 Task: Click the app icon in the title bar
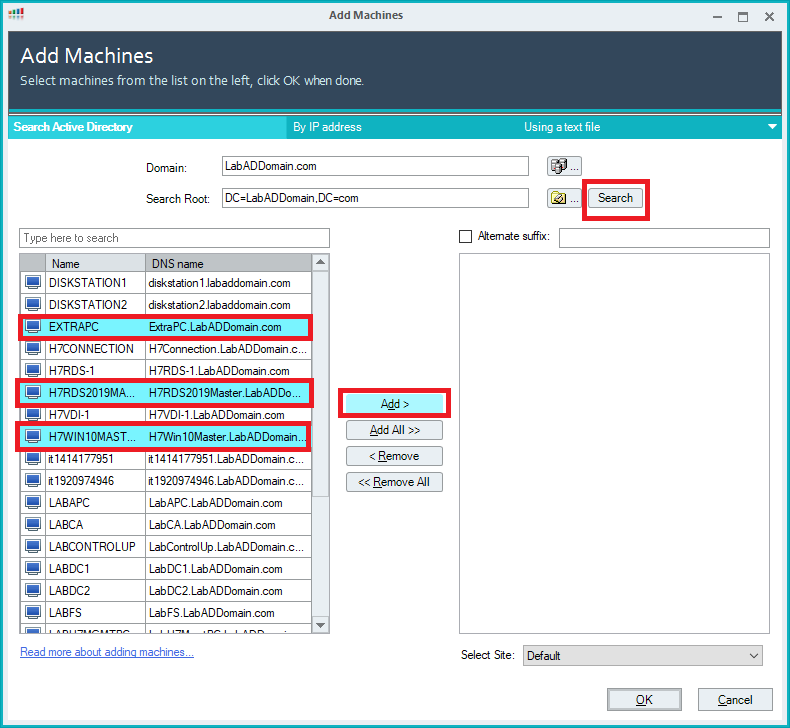click(17, 16)
